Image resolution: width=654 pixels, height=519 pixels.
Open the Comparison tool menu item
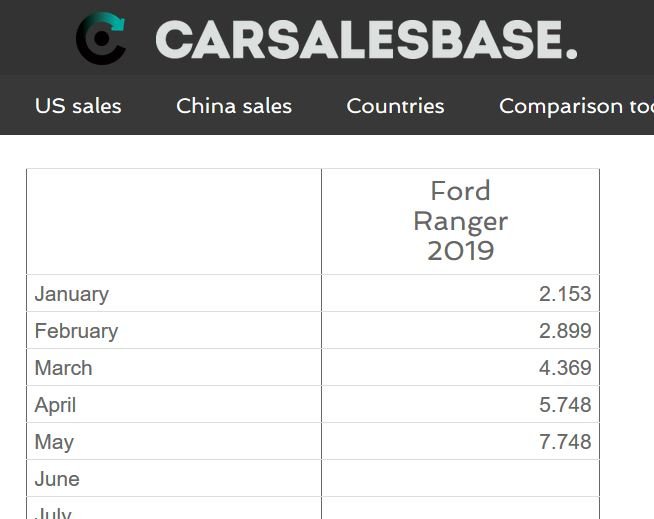(576, 106)
